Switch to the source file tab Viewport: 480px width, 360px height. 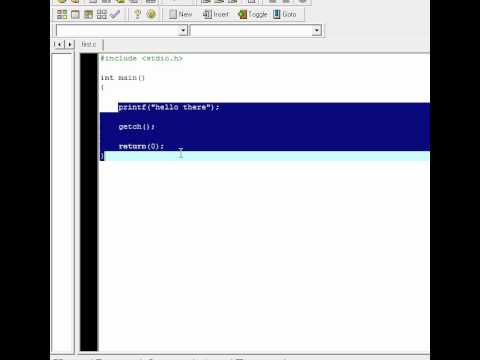click(x=89, y=44)
